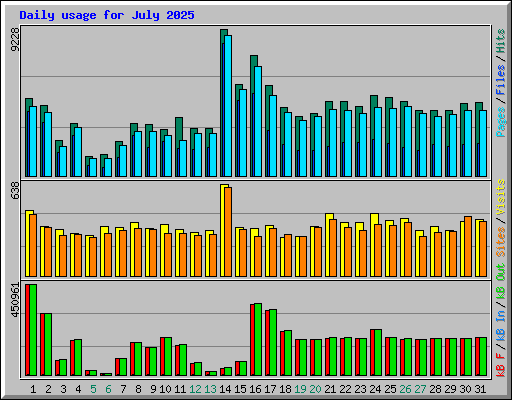Viewport: 512px width, 400px height.
Task: Click the kB bar for day 24
Action: click(376, 353)
